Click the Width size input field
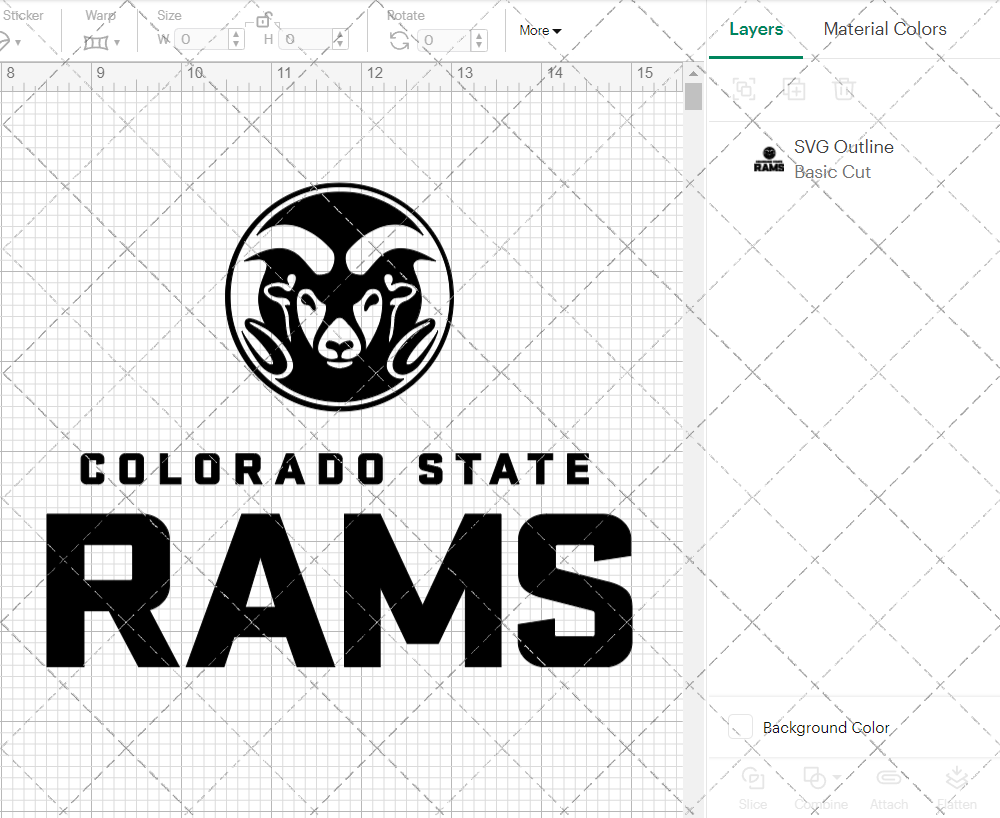Viewport: 1000px width, 818px height. click(201, 40)
